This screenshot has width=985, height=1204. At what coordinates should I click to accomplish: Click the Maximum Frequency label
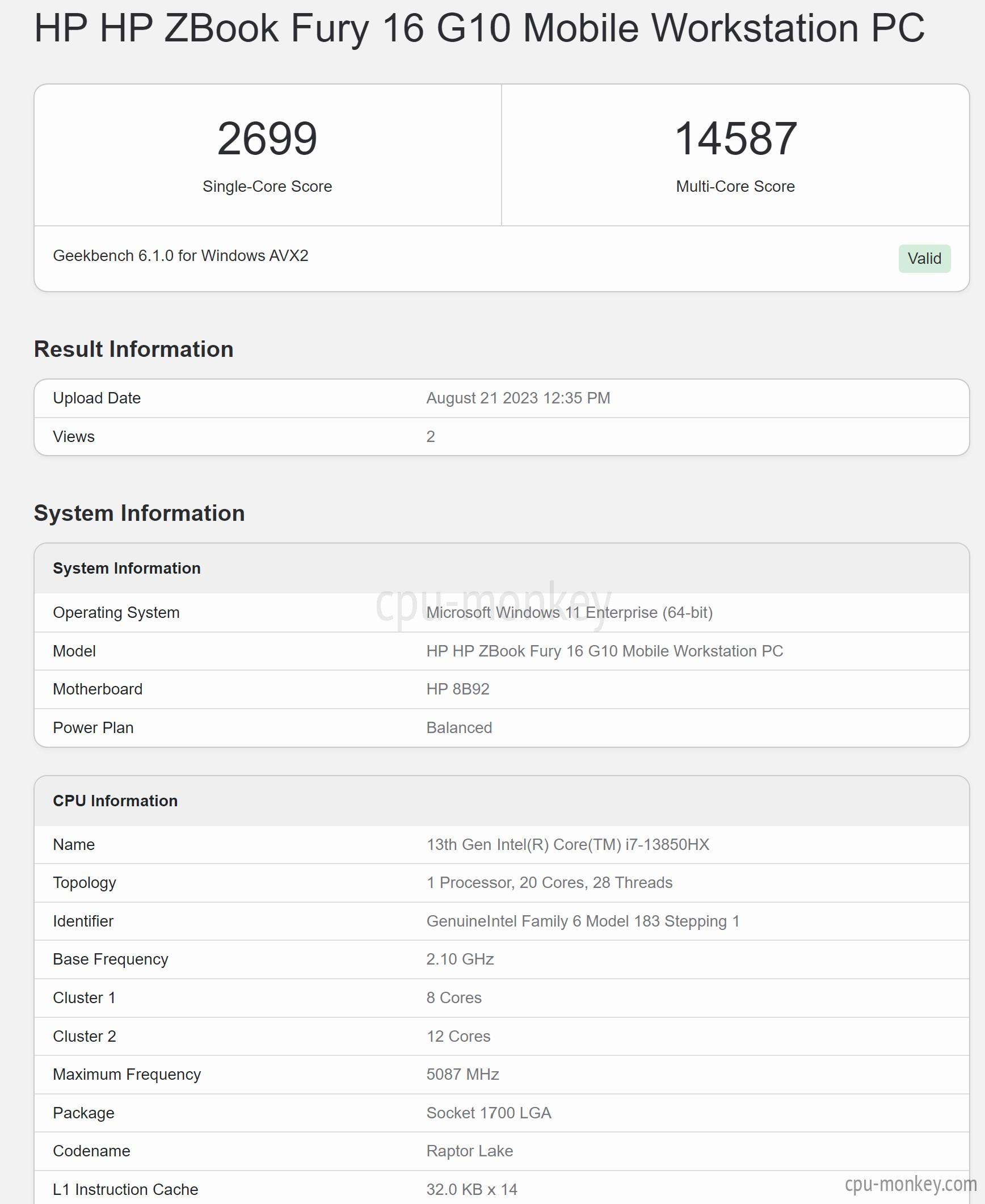coord(127,1075)
